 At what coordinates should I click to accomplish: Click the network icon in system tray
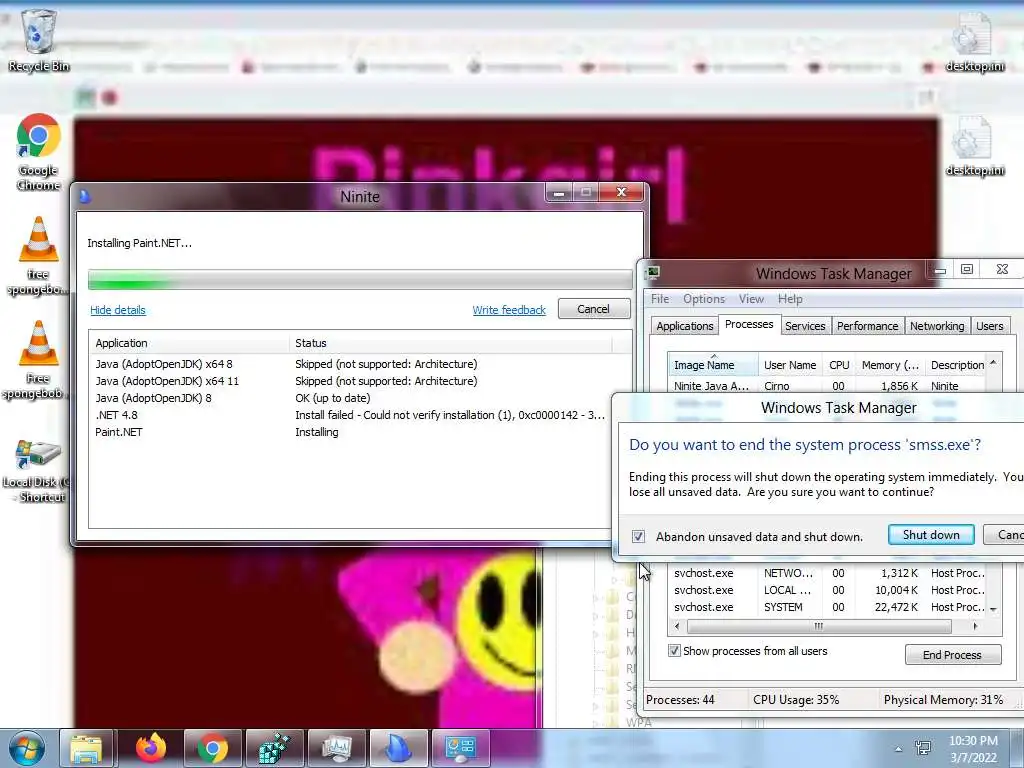[x=923, y=748]
